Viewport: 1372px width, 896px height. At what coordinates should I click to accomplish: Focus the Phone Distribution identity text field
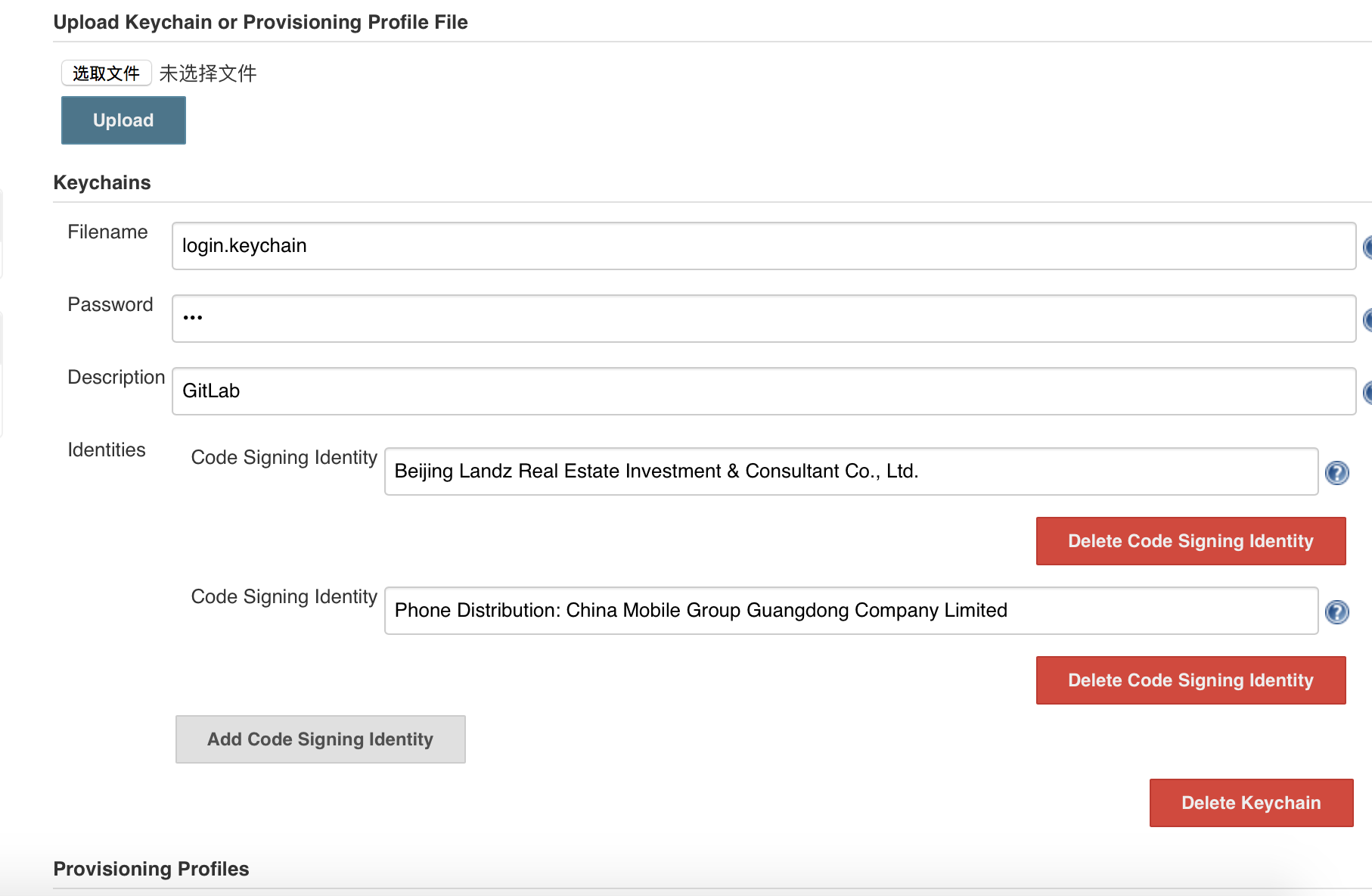tap(851, 611)
